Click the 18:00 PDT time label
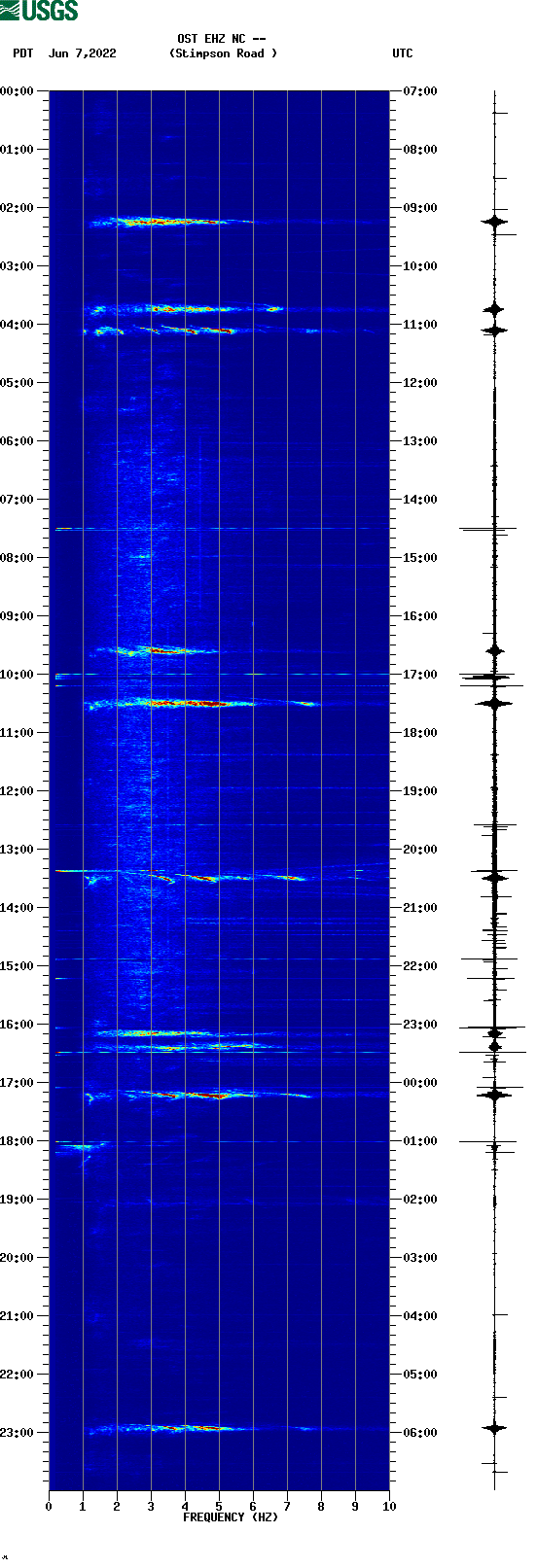The height and width of the screenshot is (1568, 537). tap(18, 1141)
